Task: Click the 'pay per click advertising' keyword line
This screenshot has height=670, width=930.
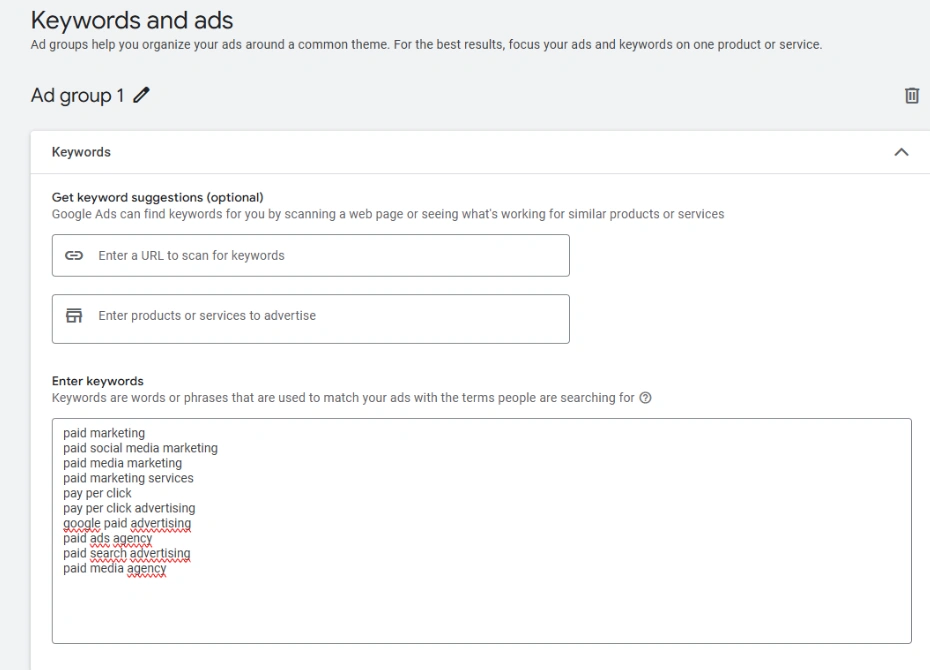Action: click(x=129, y=508)
